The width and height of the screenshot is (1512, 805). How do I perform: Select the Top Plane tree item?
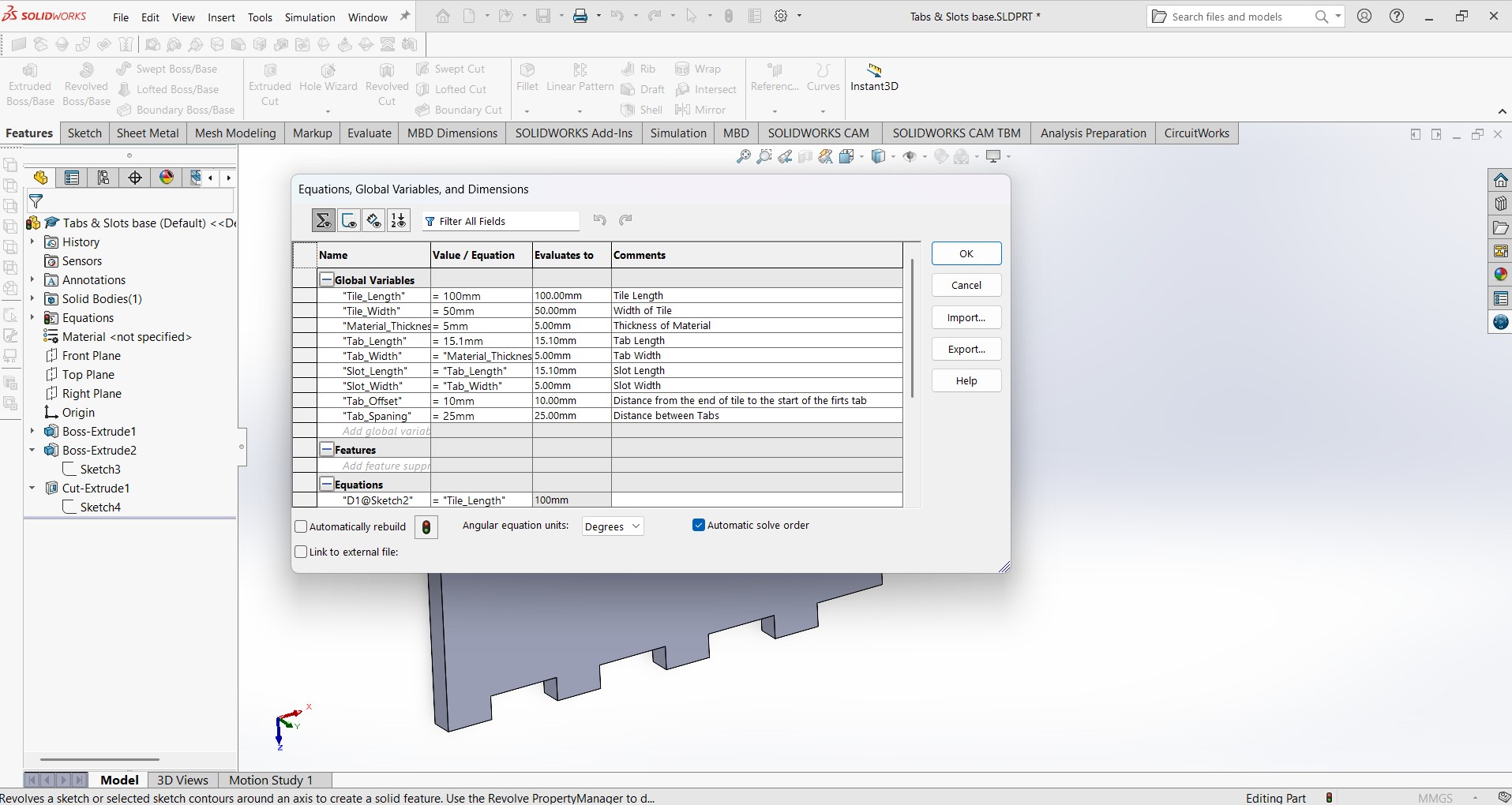(88, 374)
